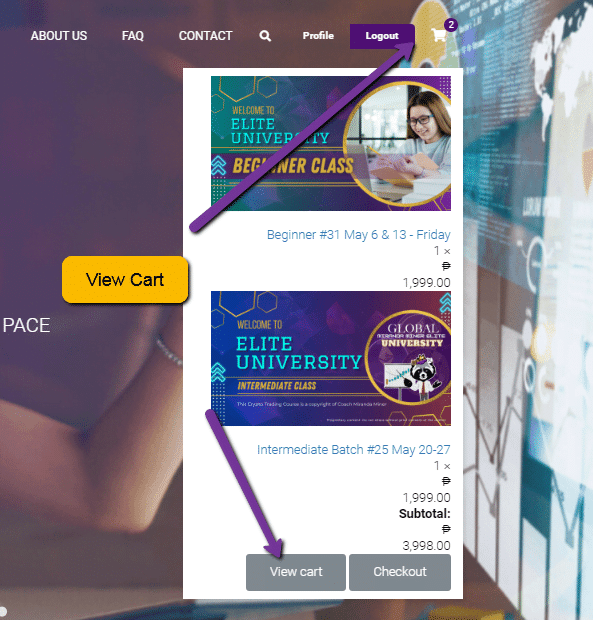This screenshot has width=593, height=620.
Task: Click the cart item count badge
Action: click(x=451, y=25)
